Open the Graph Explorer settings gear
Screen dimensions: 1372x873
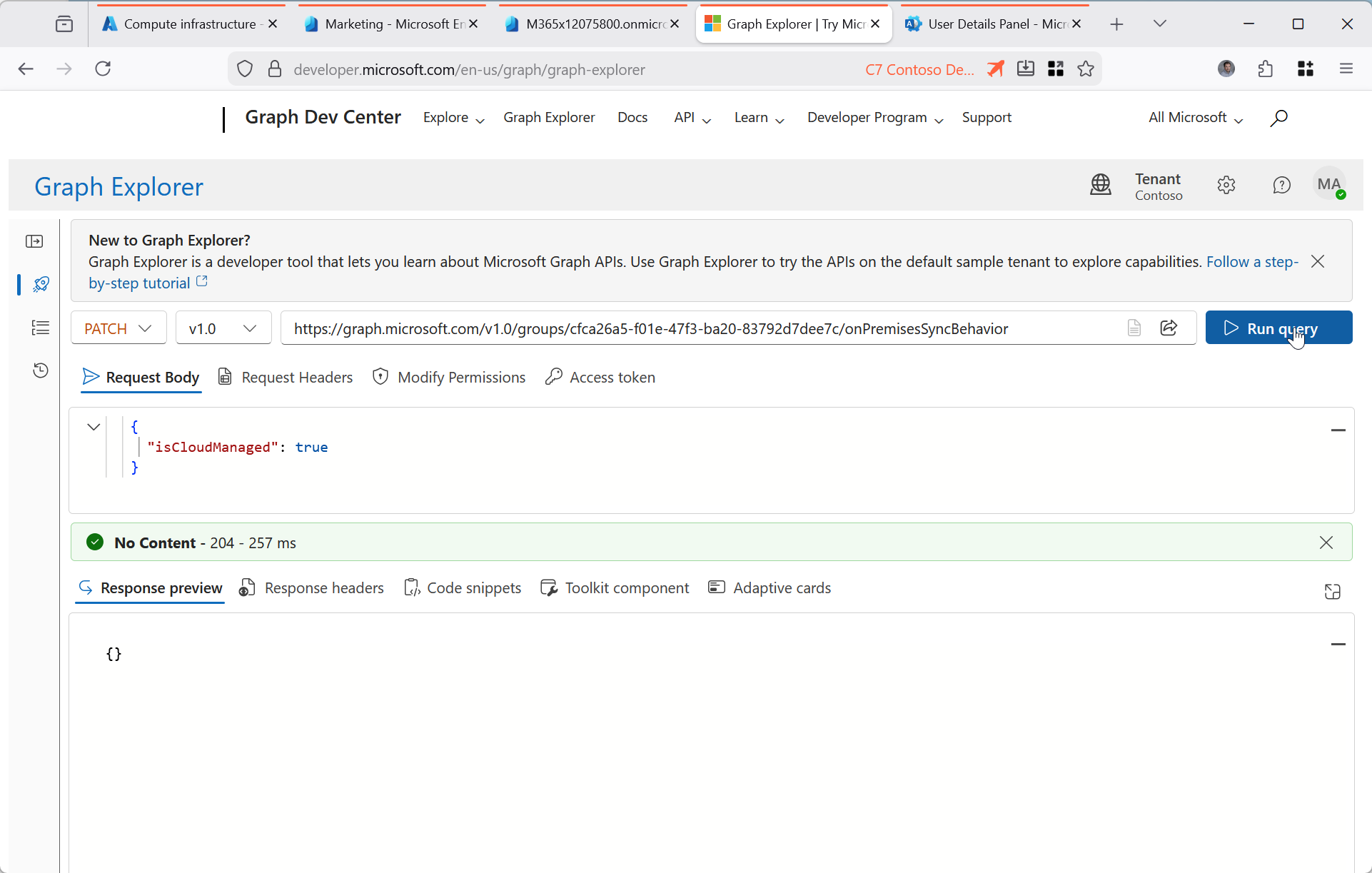(x=1226, y=186)
